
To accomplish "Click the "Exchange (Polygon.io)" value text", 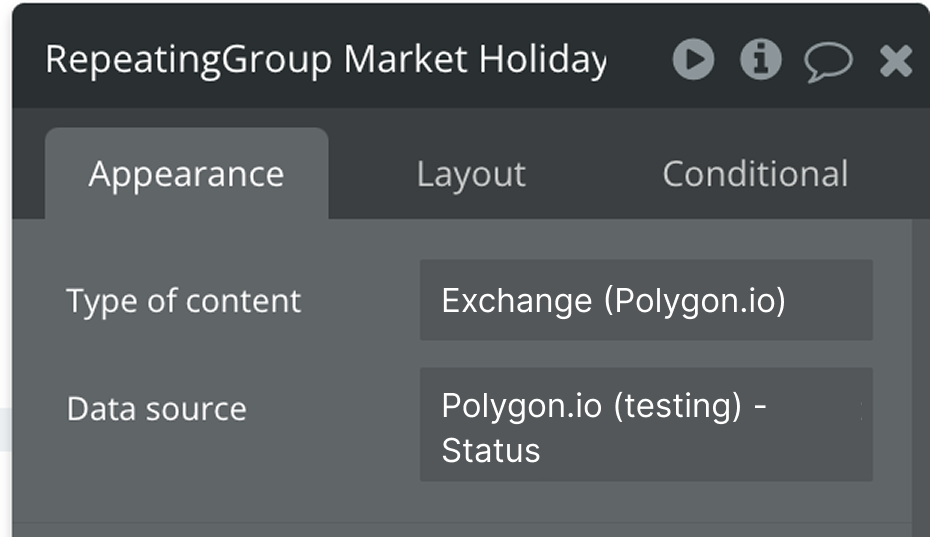I will tap(613, 300).
